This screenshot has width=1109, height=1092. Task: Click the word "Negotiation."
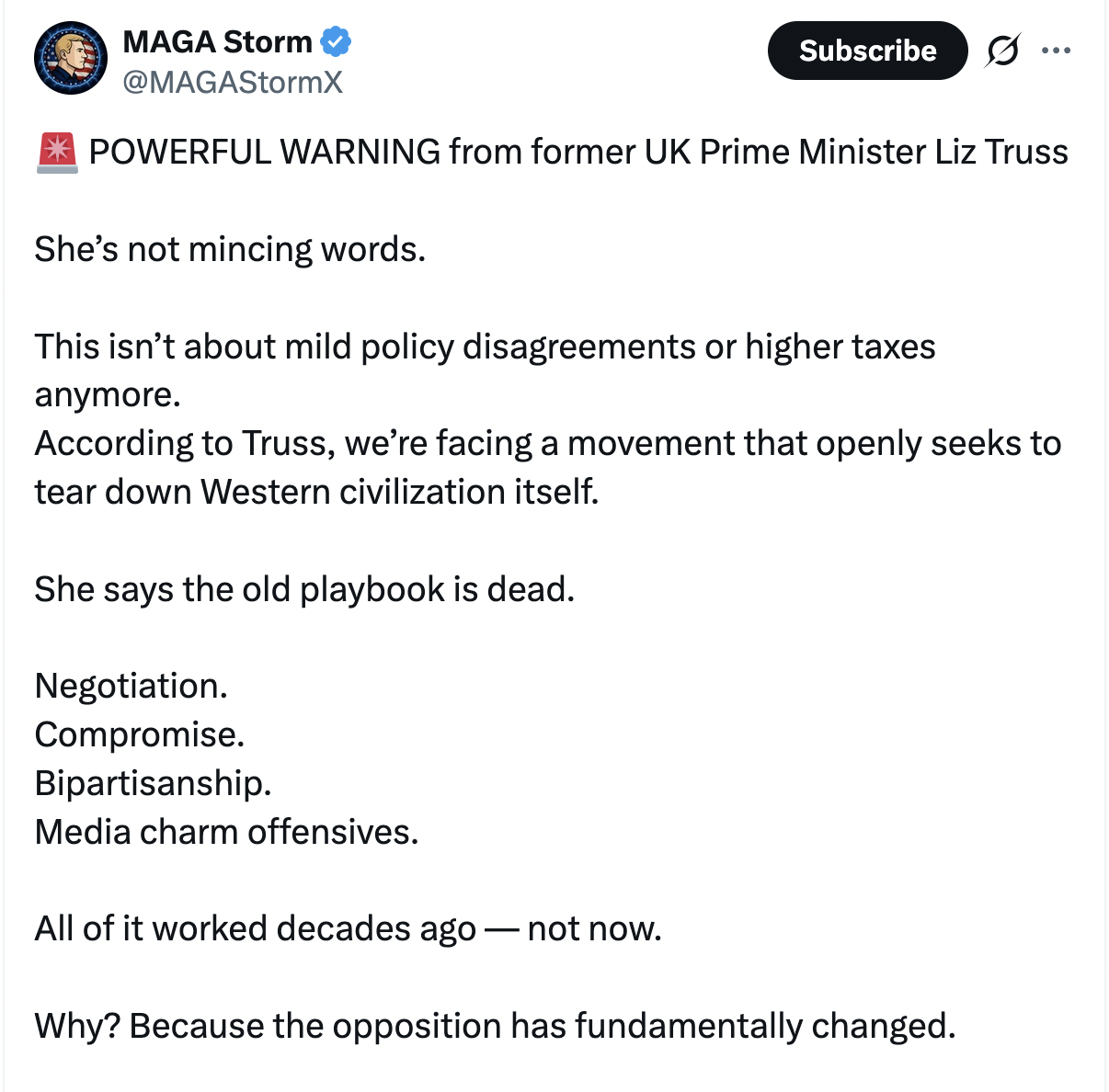[x=131, y=686]
